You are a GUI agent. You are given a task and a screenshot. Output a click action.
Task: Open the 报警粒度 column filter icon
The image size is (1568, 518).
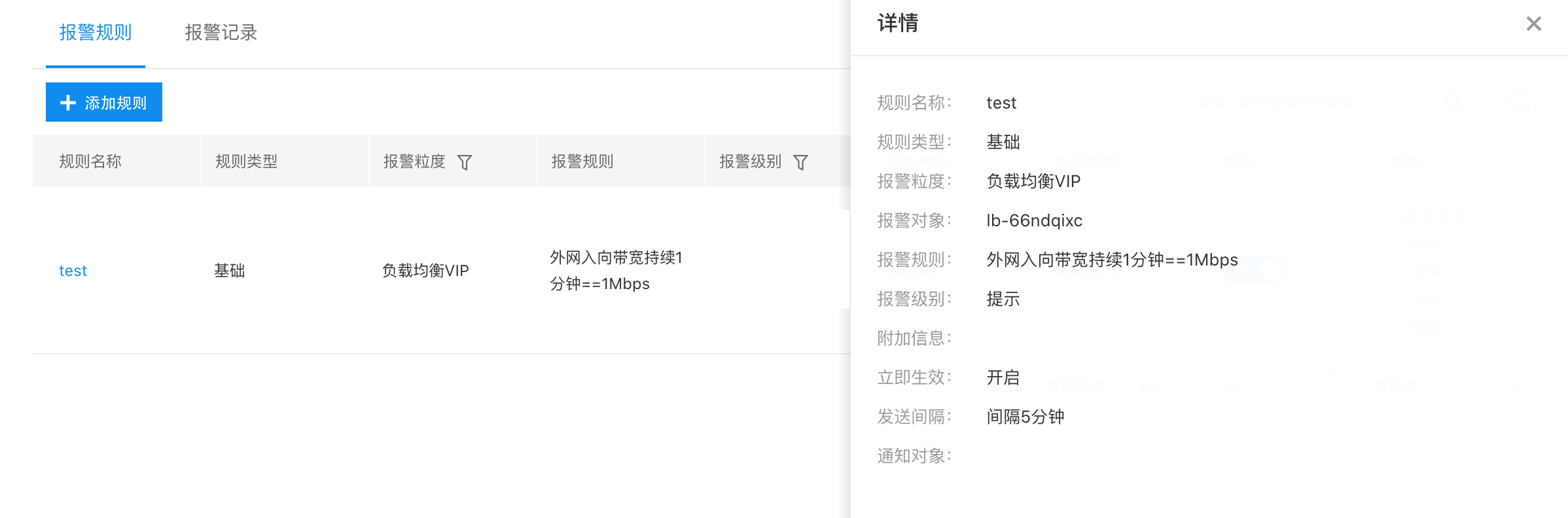tap(465, 162)
